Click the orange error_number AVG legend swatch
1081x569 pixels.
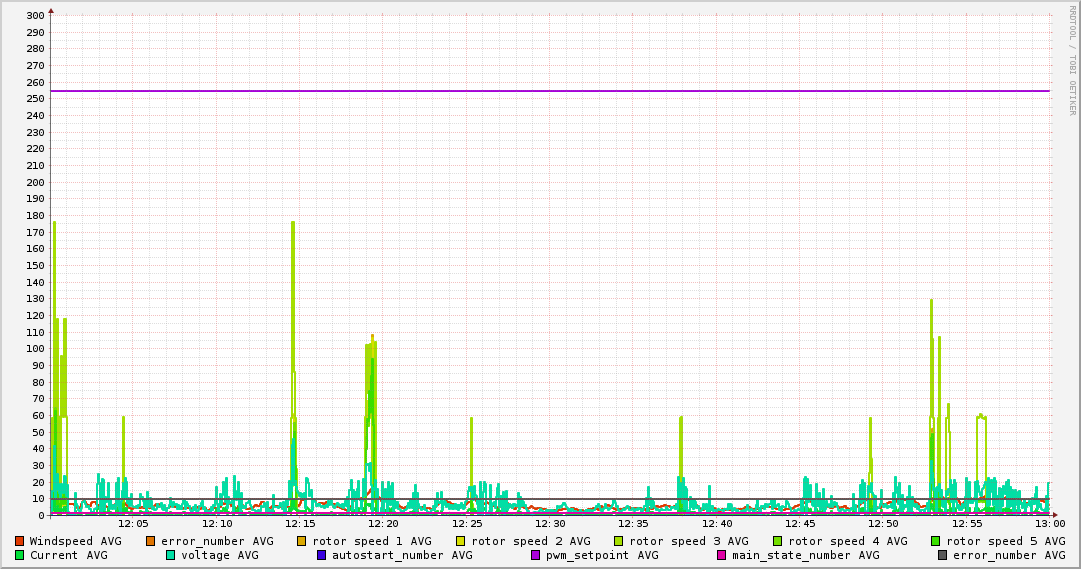point(151,541)
